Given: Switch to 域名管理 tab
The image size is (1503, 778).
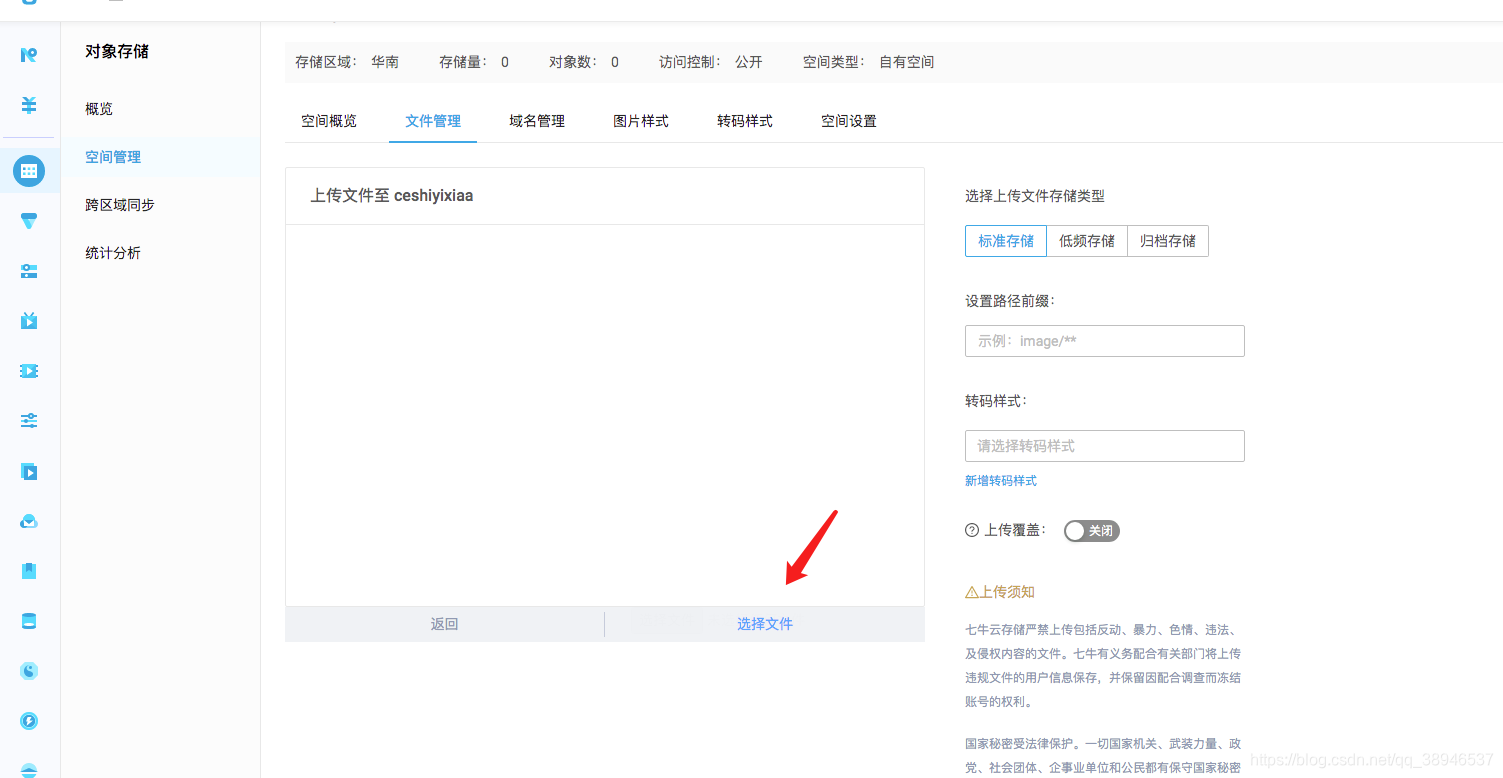Looking at the screenshot, I should (537, 121).
